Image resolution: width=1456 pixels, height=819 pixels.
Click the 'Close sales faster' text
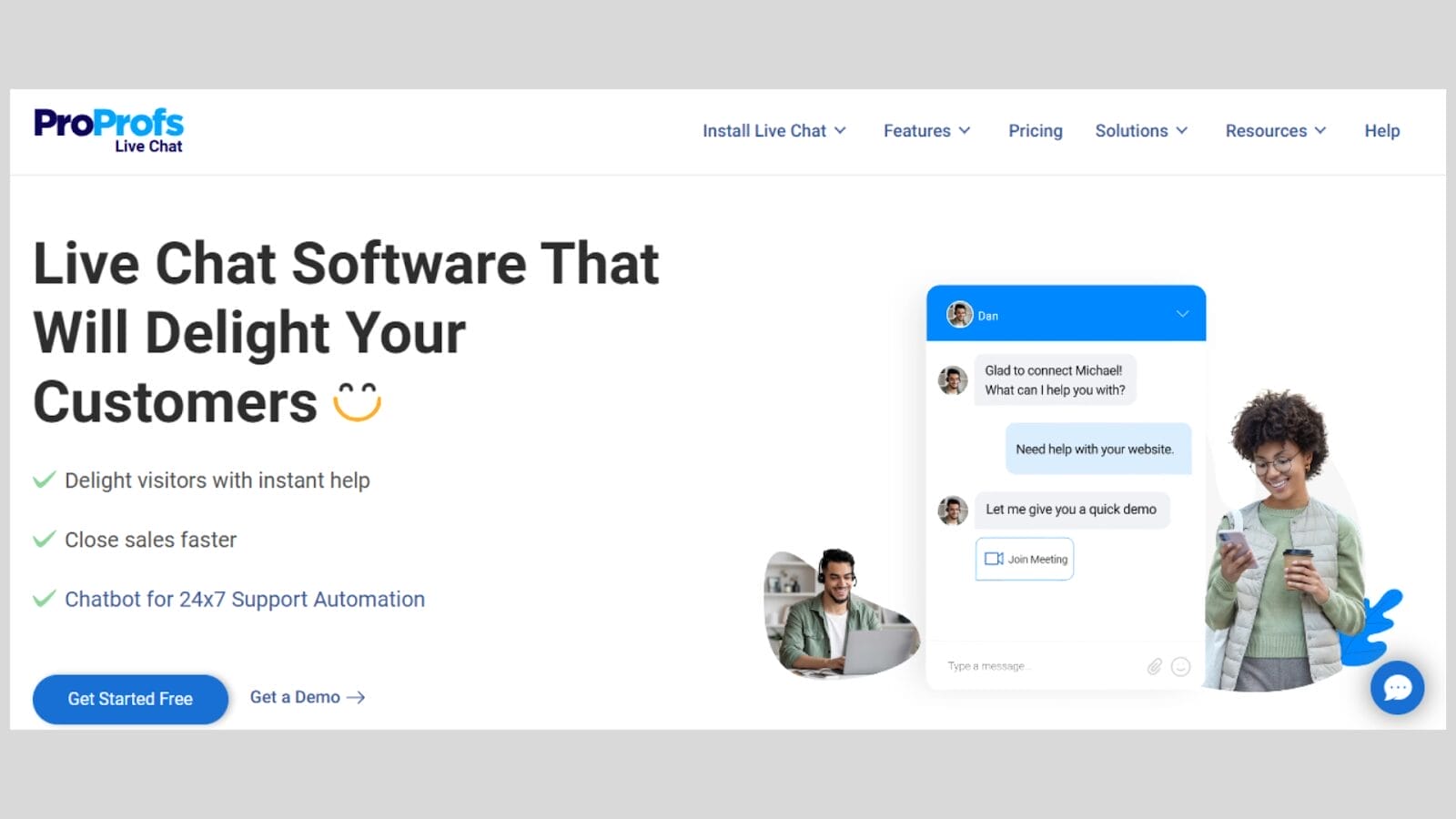[151, 540]
